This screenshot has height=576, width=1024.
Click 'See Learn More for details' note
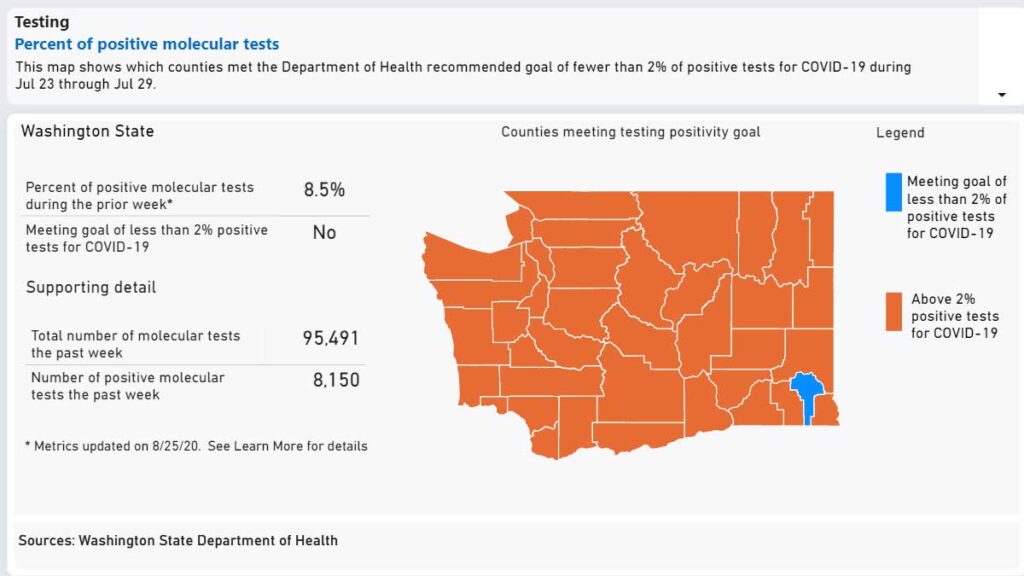[x=287, y=446]
